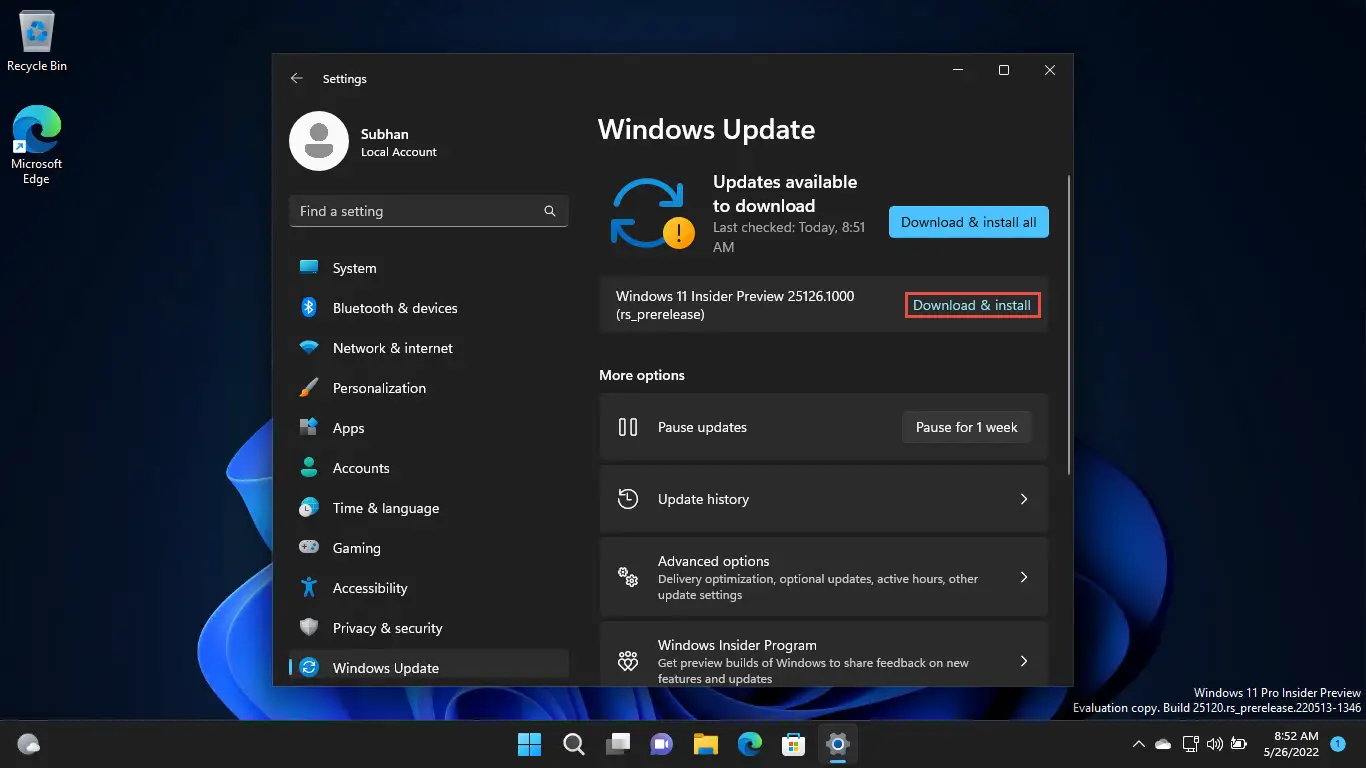Viewport: 1366px width, 768px height.
Task: Click the Windows Insider Program icon
Action: (628, 661)
